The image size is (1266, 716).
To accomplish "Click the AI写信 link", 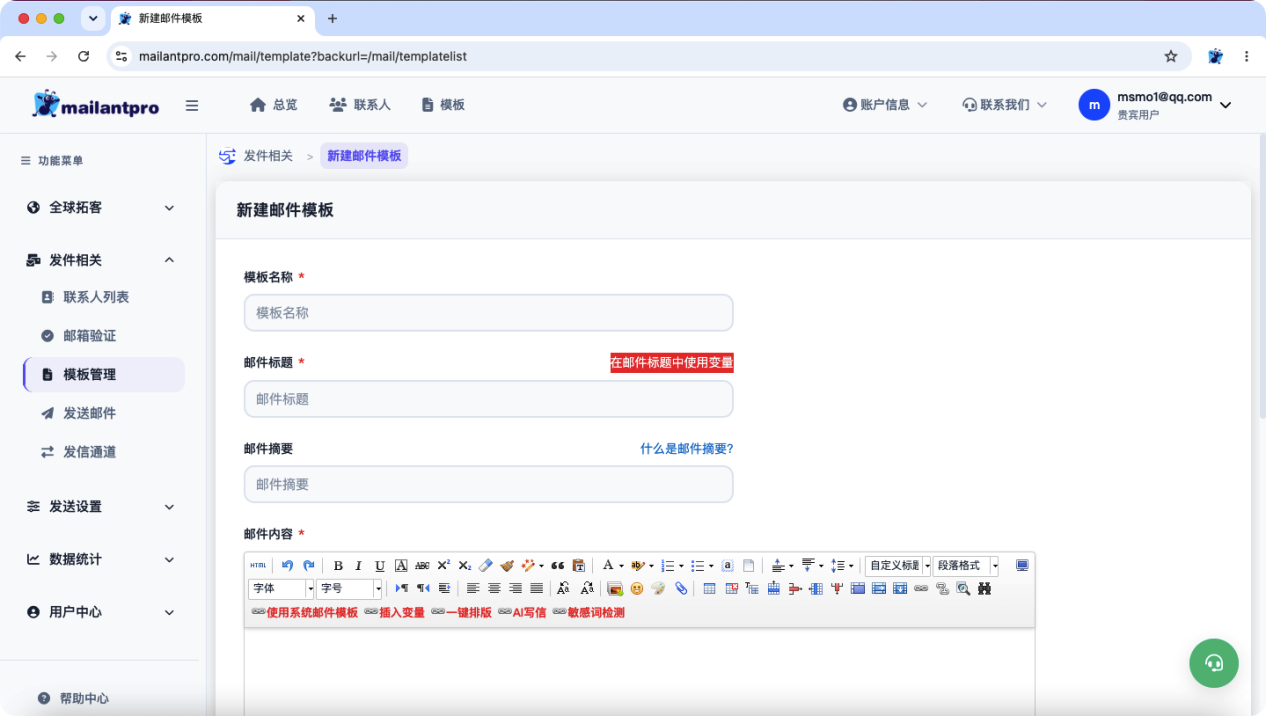I will click(x=522, y=612).
